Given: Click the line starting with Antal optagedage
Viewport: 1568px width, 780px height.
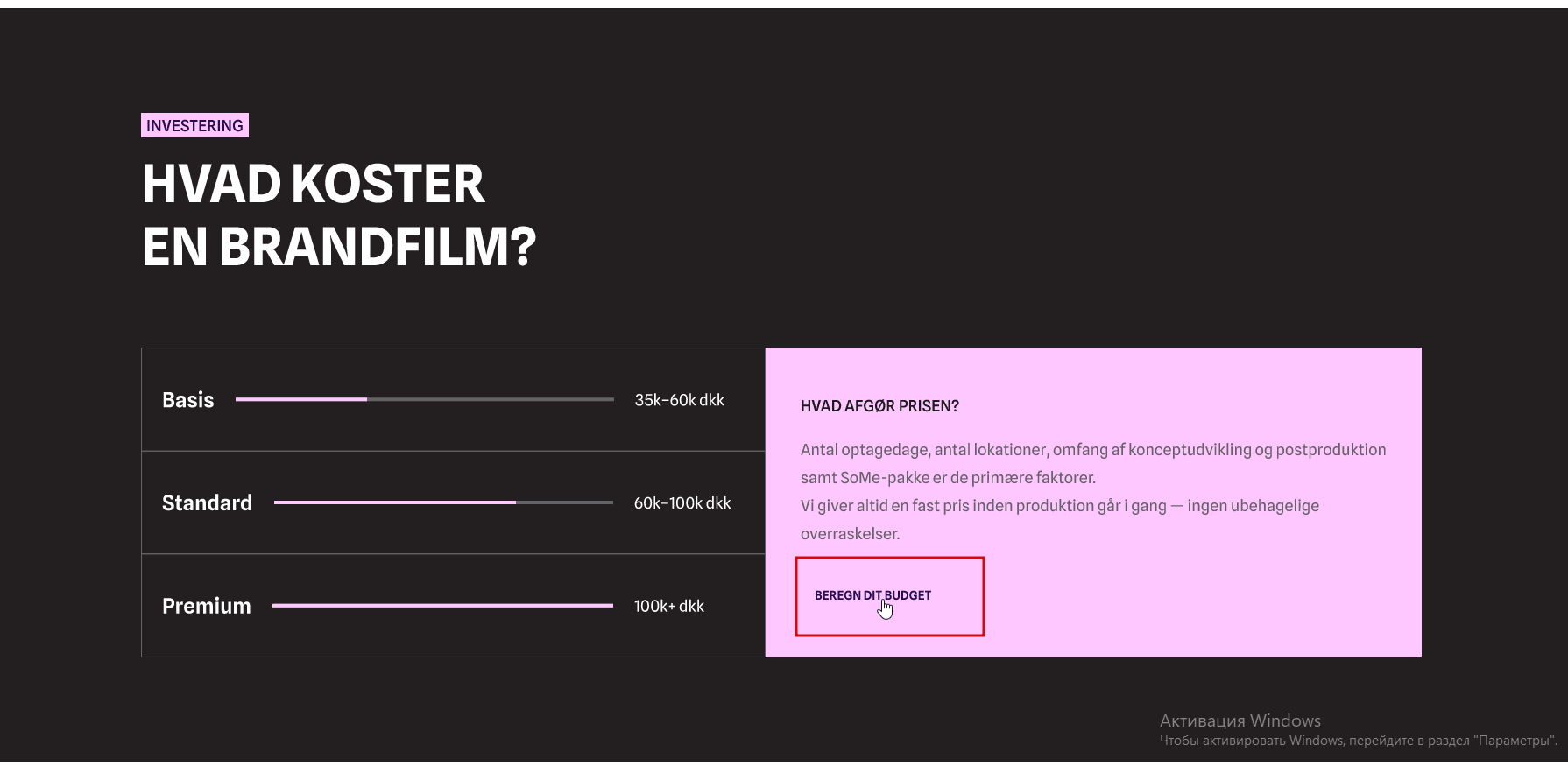Looking at the screenshot, I should tap(1092, 450).
